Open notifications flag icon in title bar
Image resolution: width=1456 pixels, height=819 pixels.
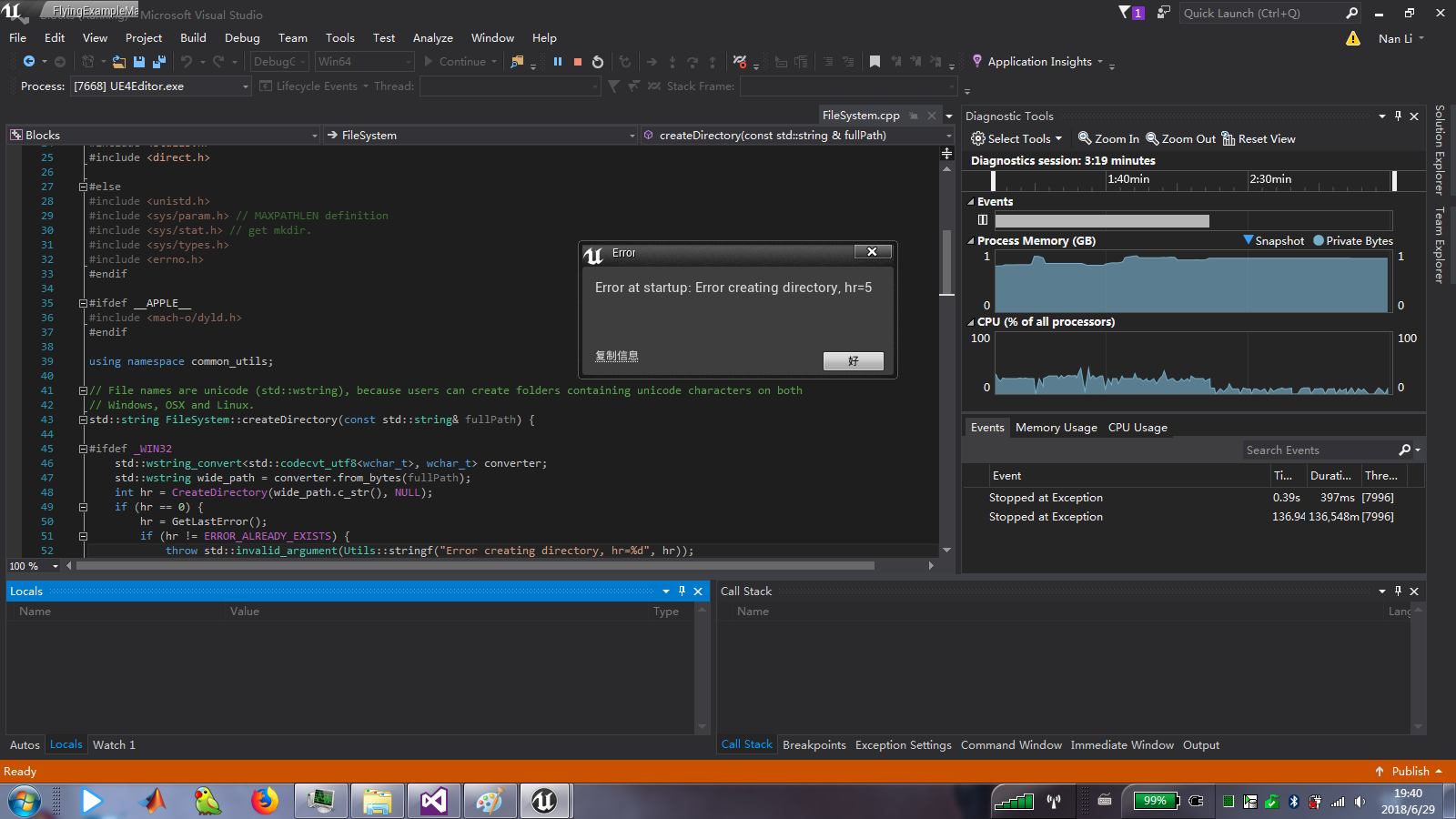click(1126, 13)
